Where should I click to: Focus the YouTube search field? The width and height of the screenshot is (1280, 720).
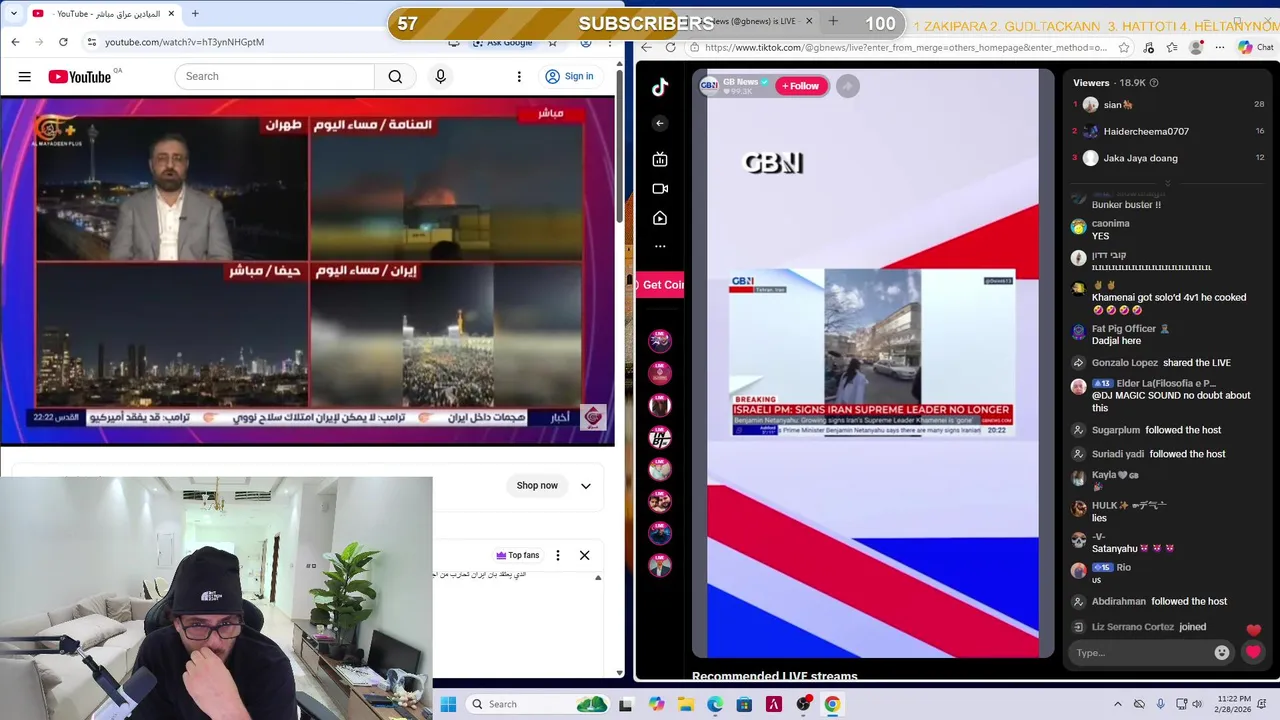point(275,76)
